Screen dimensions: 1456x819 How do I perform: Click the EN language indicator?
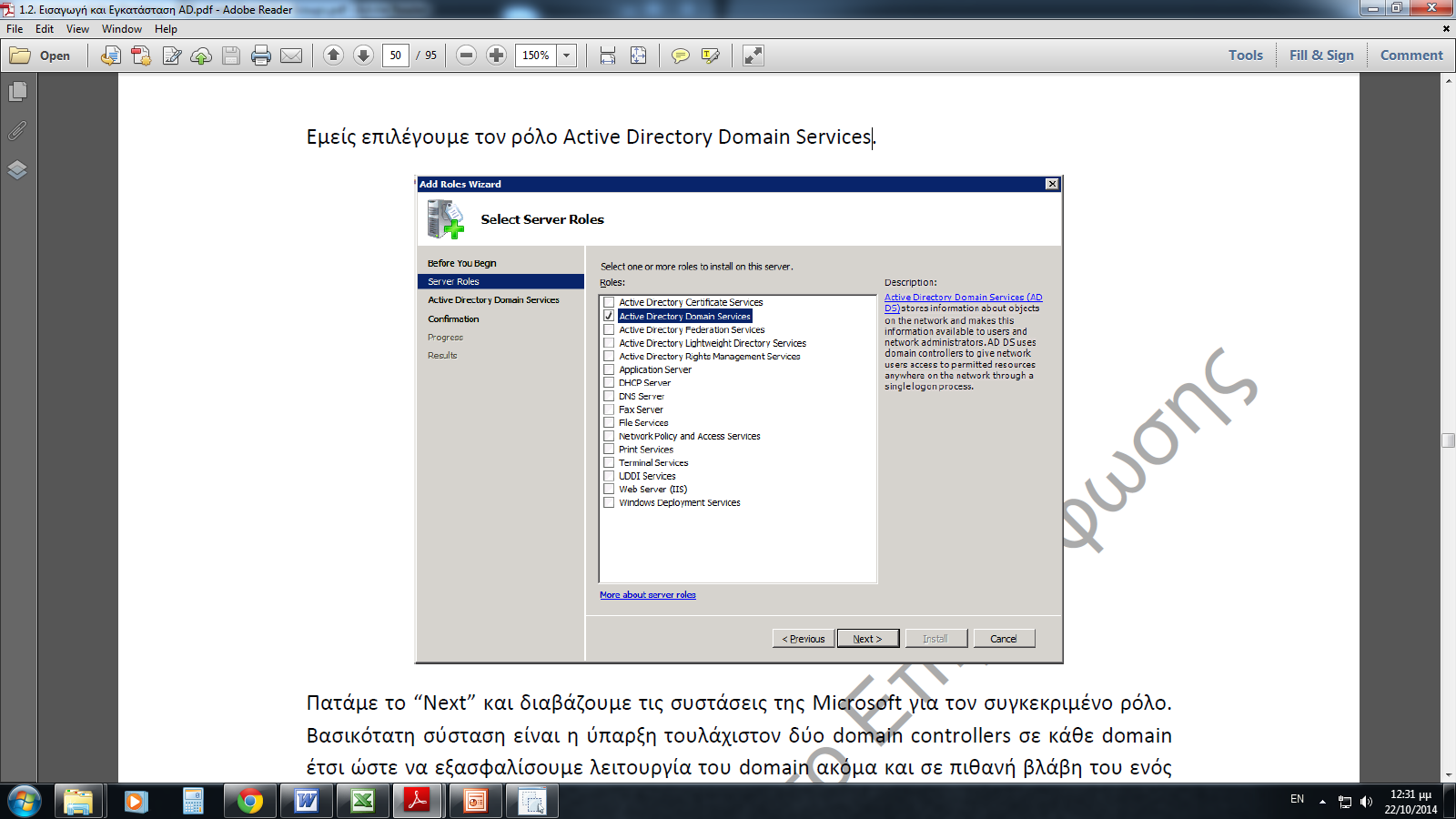tap(1297, 799)
